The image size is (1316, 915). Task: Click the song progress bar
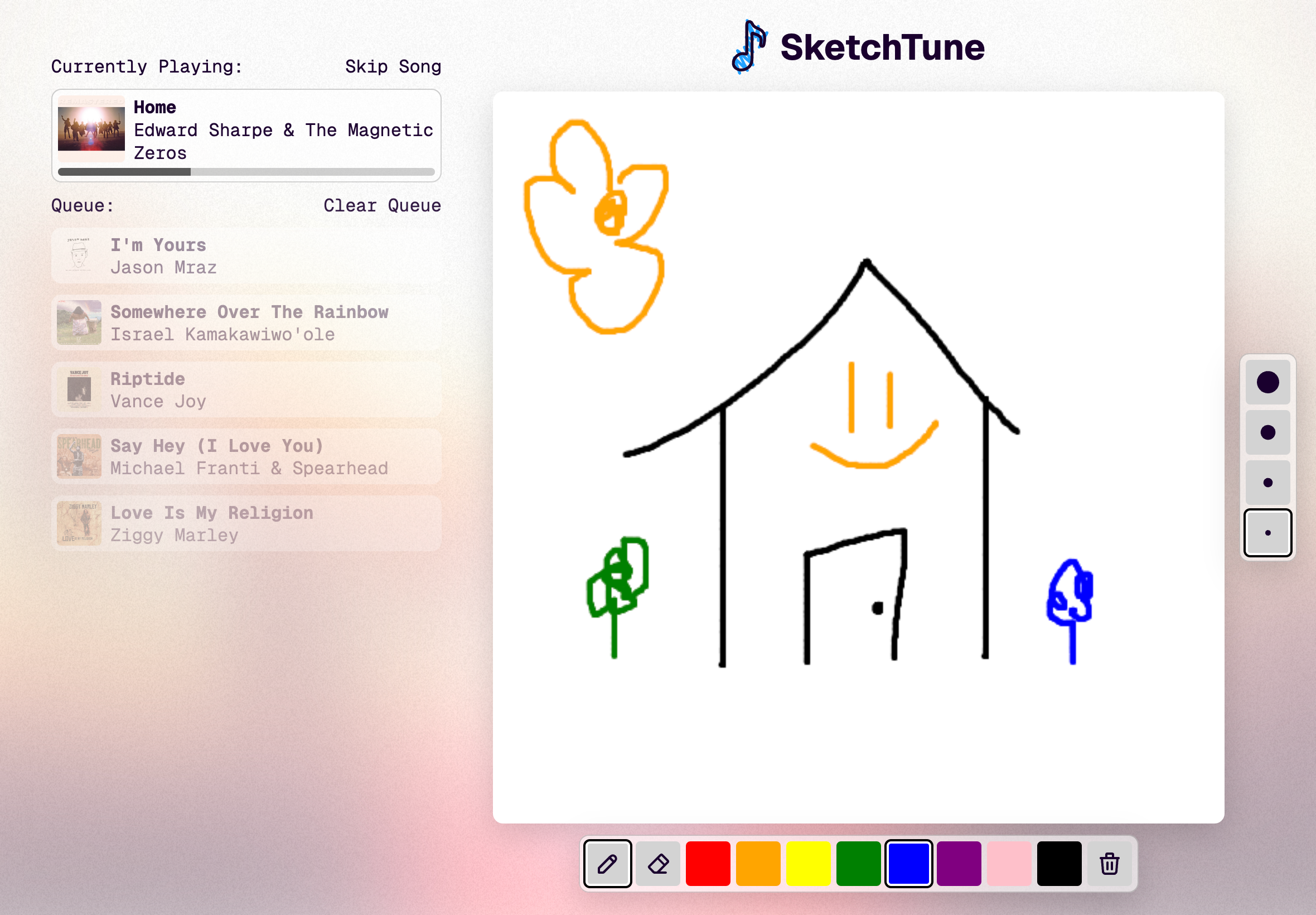246,172
